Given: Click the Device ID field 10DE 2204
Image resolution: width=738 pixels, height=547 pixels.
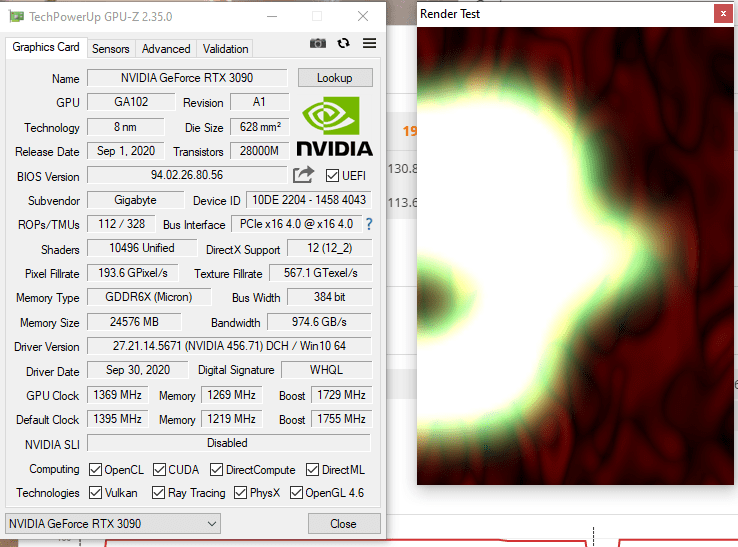Looking at the screenshot, I should 309,200.
